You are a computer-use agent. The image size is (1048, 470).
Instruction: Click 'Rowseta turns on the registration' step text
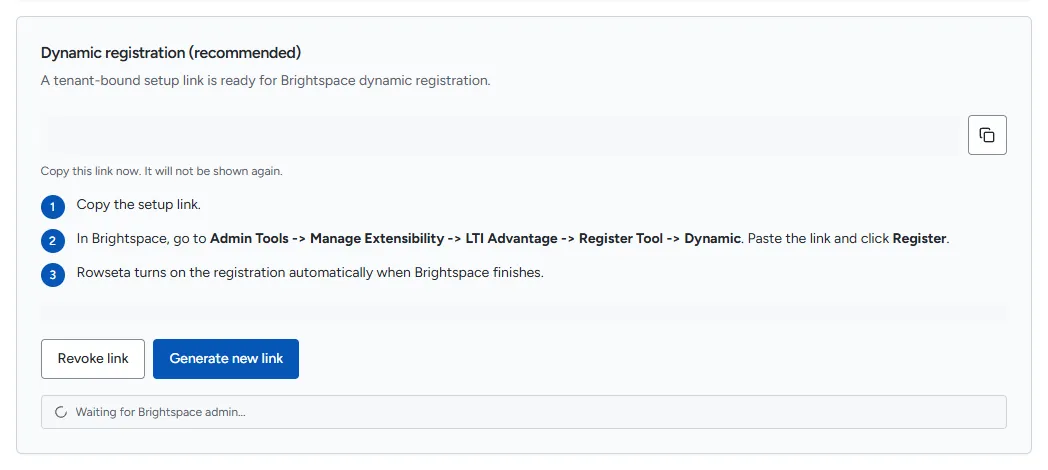tap(310, 273)
